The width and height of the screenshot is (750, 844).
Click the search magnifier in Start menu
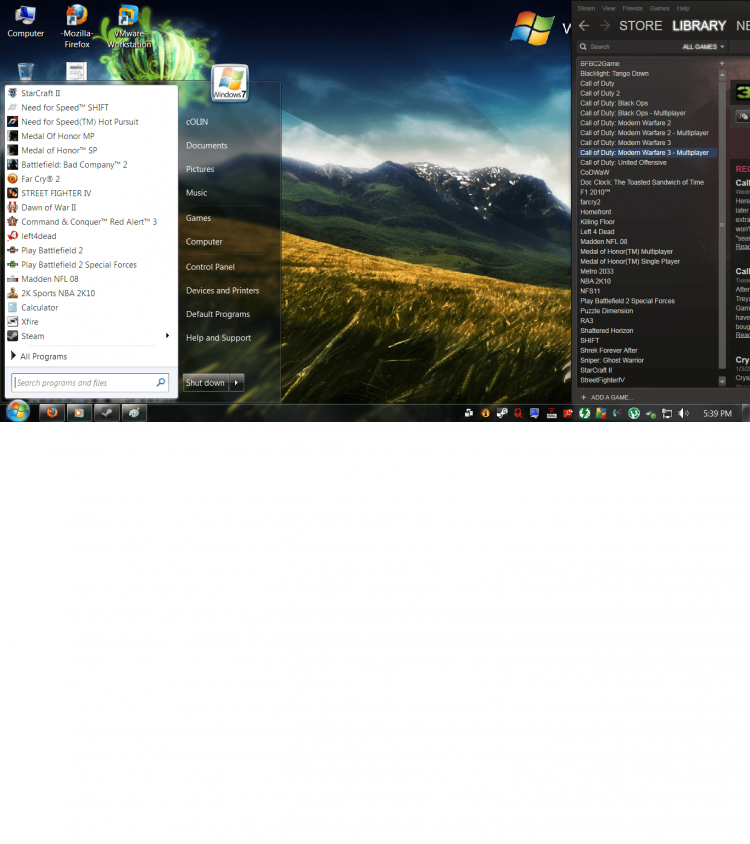[x=160, y=382]
